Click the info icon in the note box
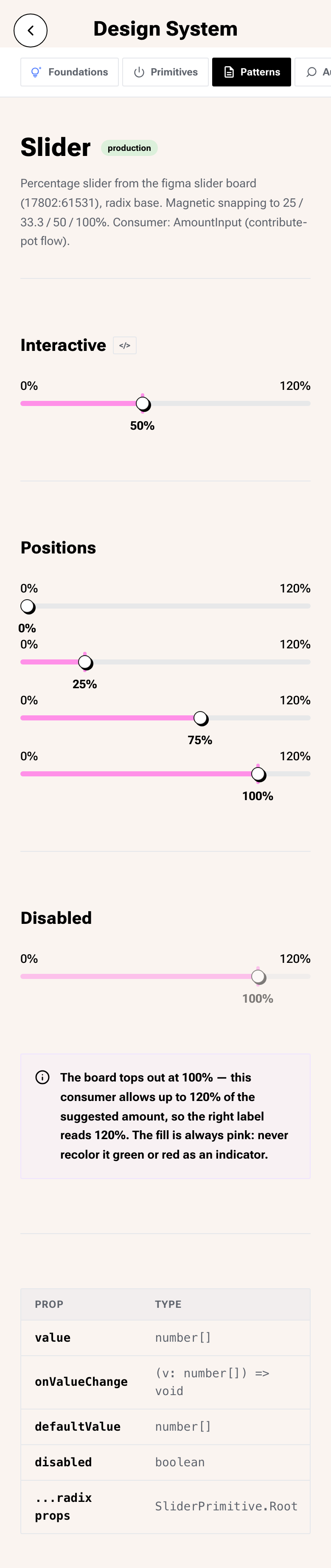Image resolution: width=331 pixels, height=1568 pixels. 43,1077
